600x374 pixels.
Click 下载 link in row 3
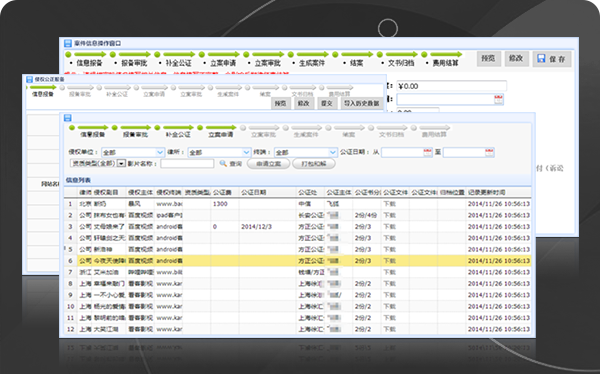pyautogui.click(x=390, y=227)
